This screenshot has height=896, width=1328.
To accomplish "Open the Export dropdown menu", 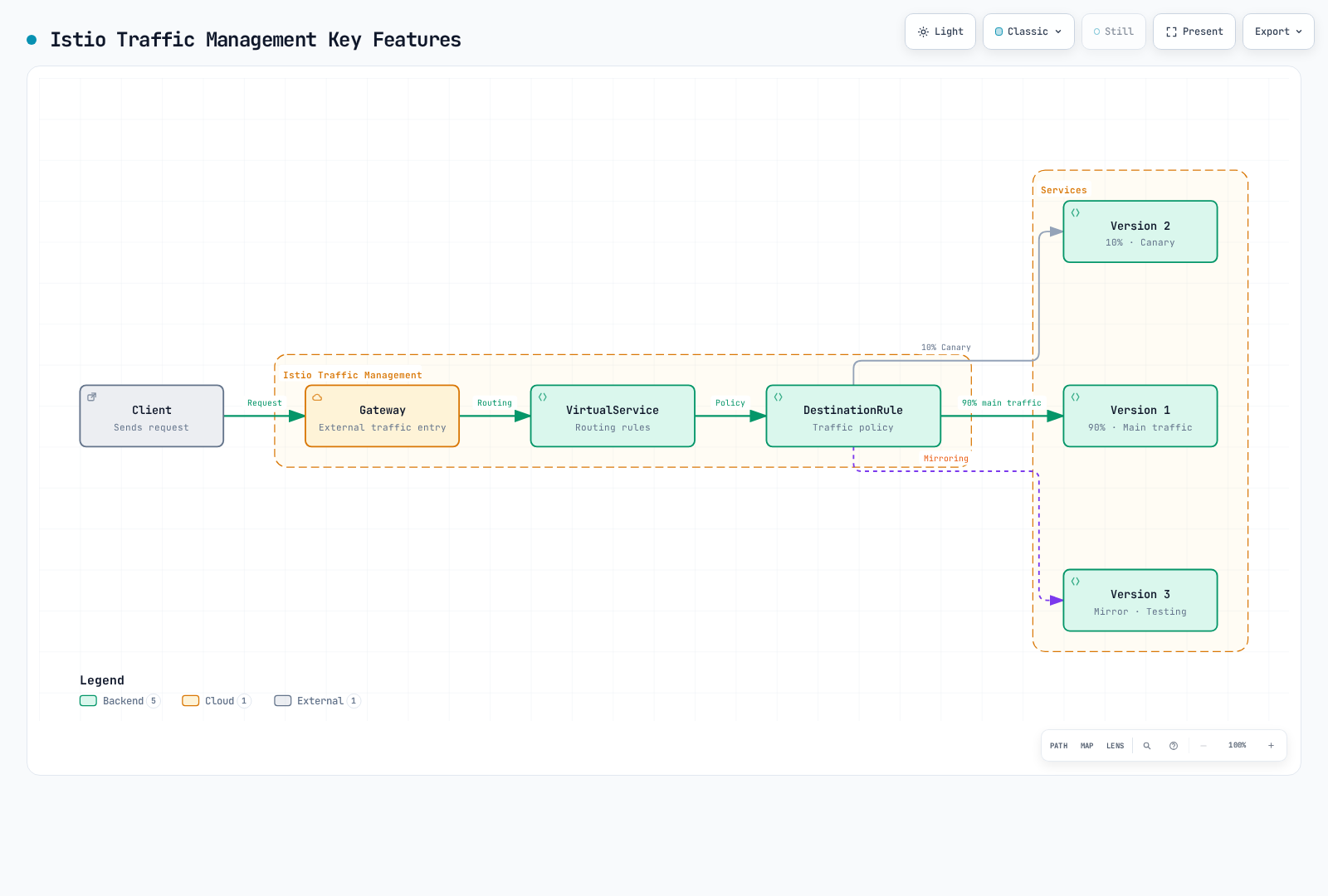I will click(x=1278, y=32).
